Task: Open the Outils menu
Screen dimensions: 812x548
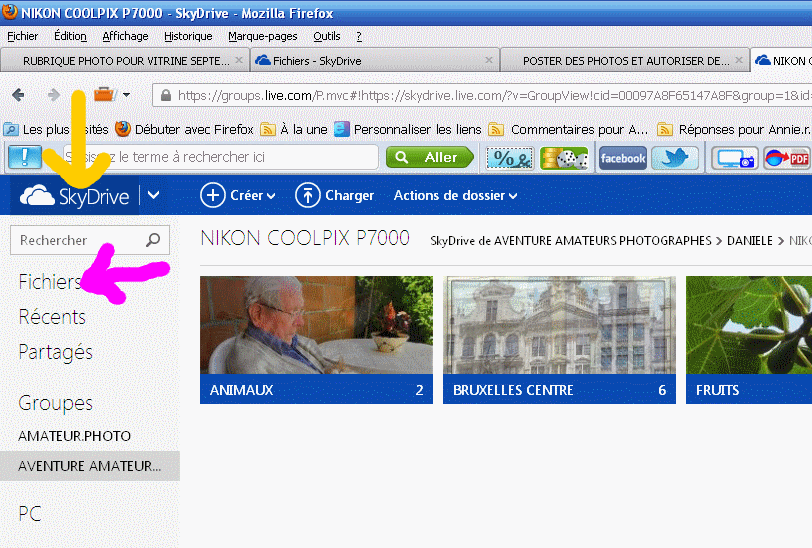Action: point(327,36)
